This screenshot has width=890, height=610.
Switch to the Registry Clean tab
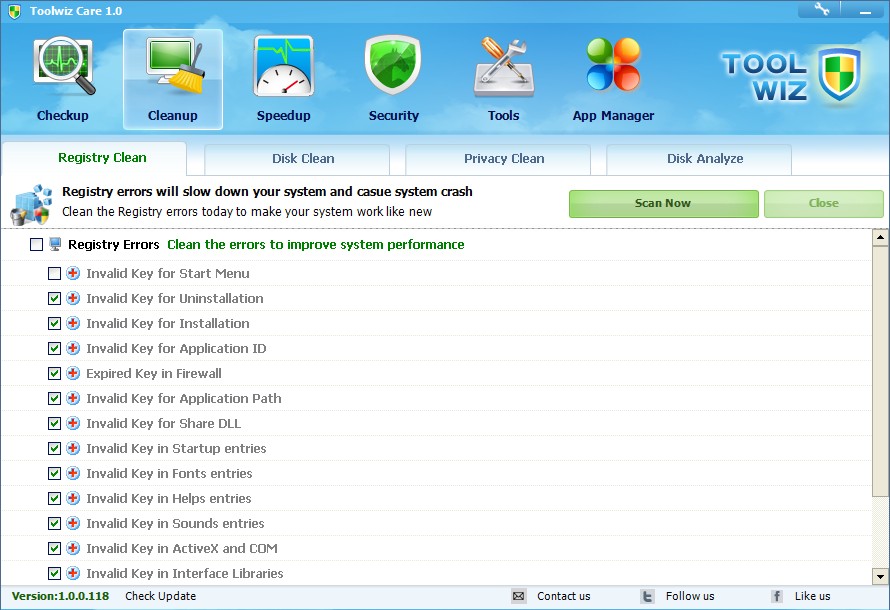coord(94,158)
